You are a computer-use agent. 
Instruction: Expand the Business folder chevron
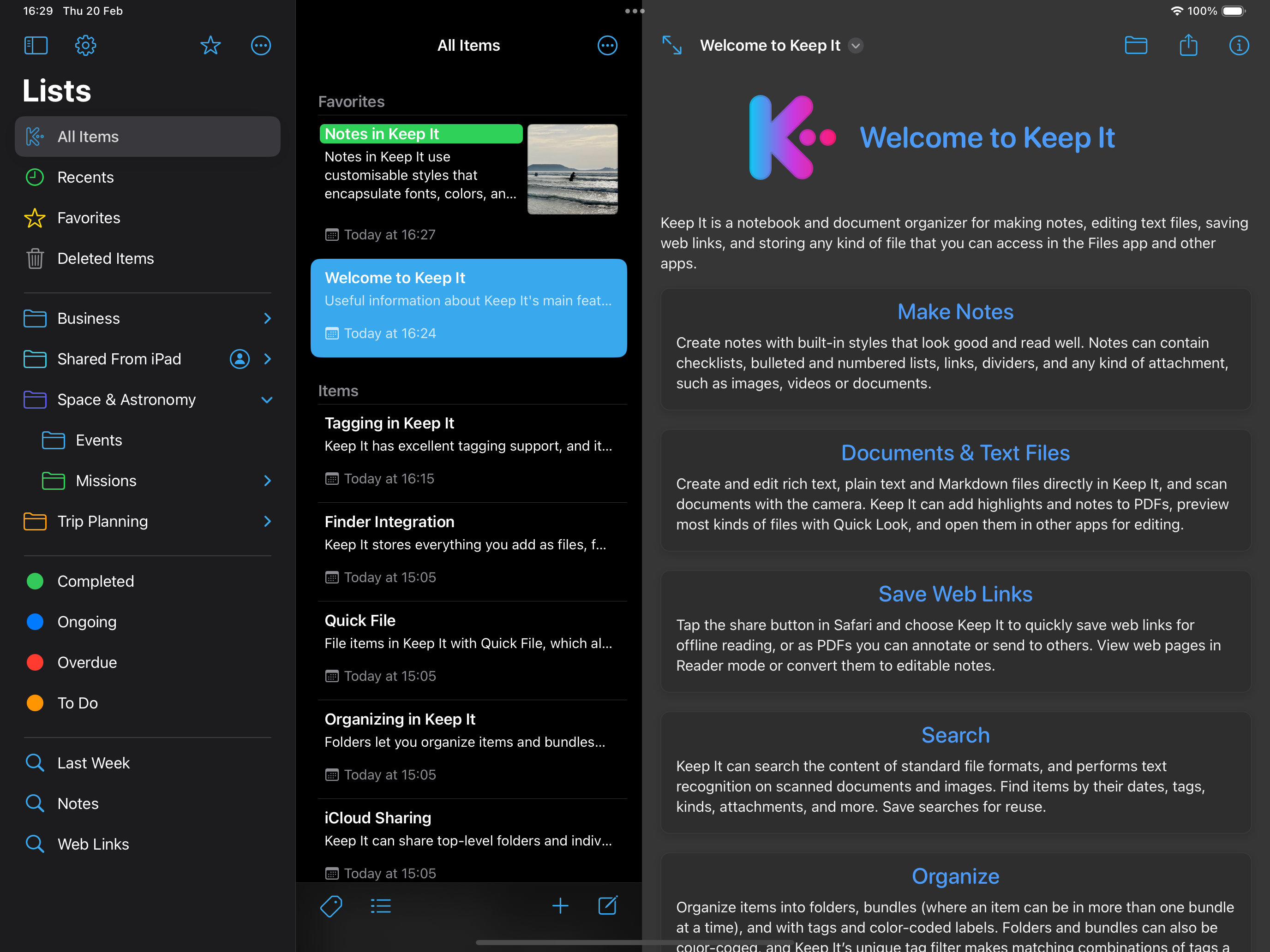click(268, 318)
